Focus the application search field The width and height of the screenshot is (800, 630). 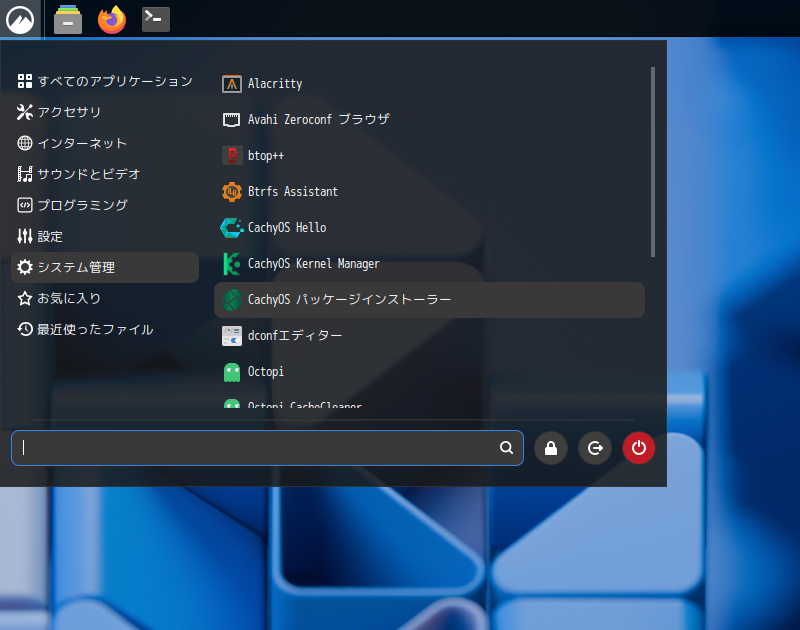[x=267, y=448]
